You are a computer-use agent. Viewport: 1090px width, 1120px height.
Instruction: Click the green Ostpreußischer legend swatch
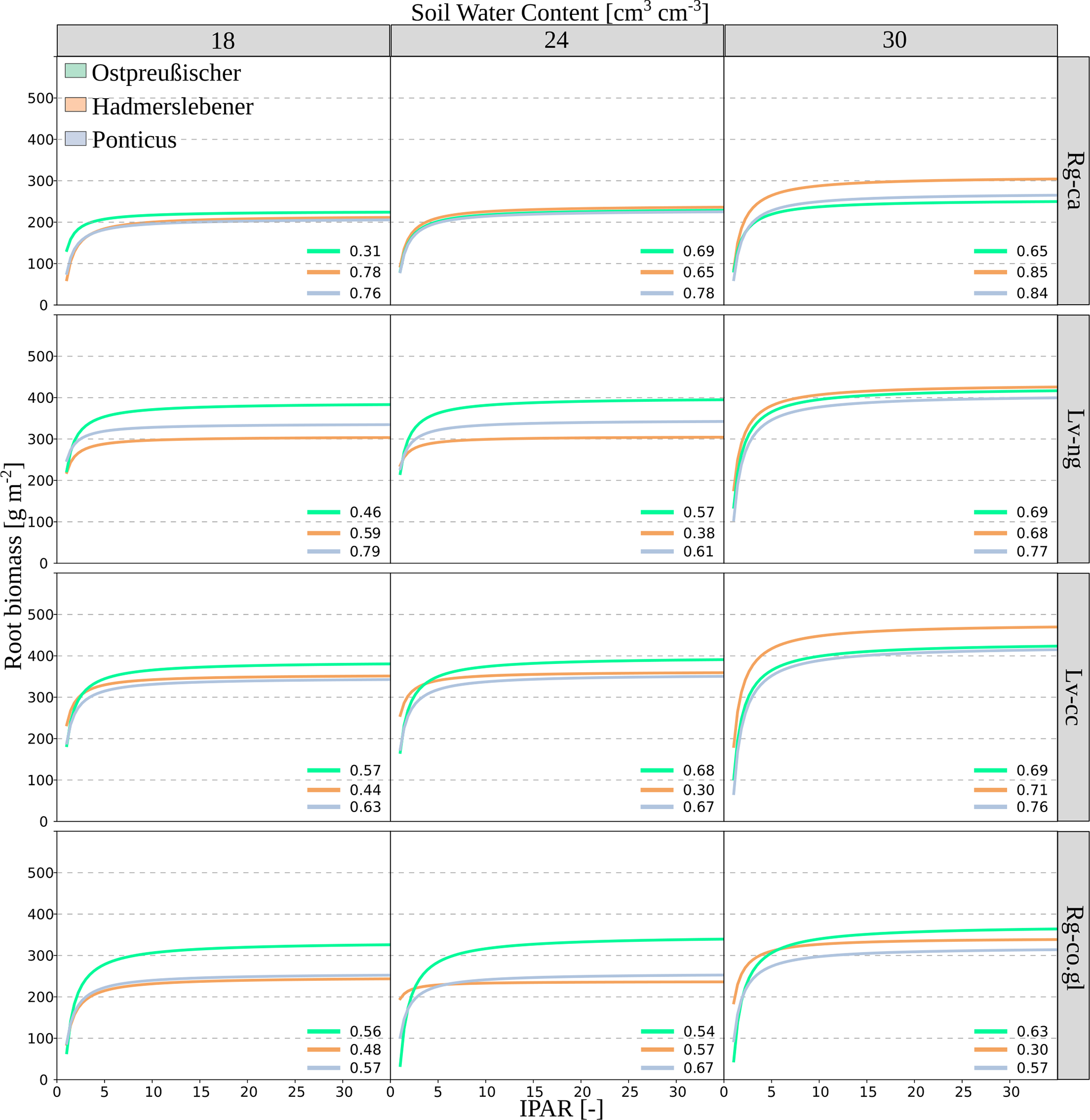75,71
